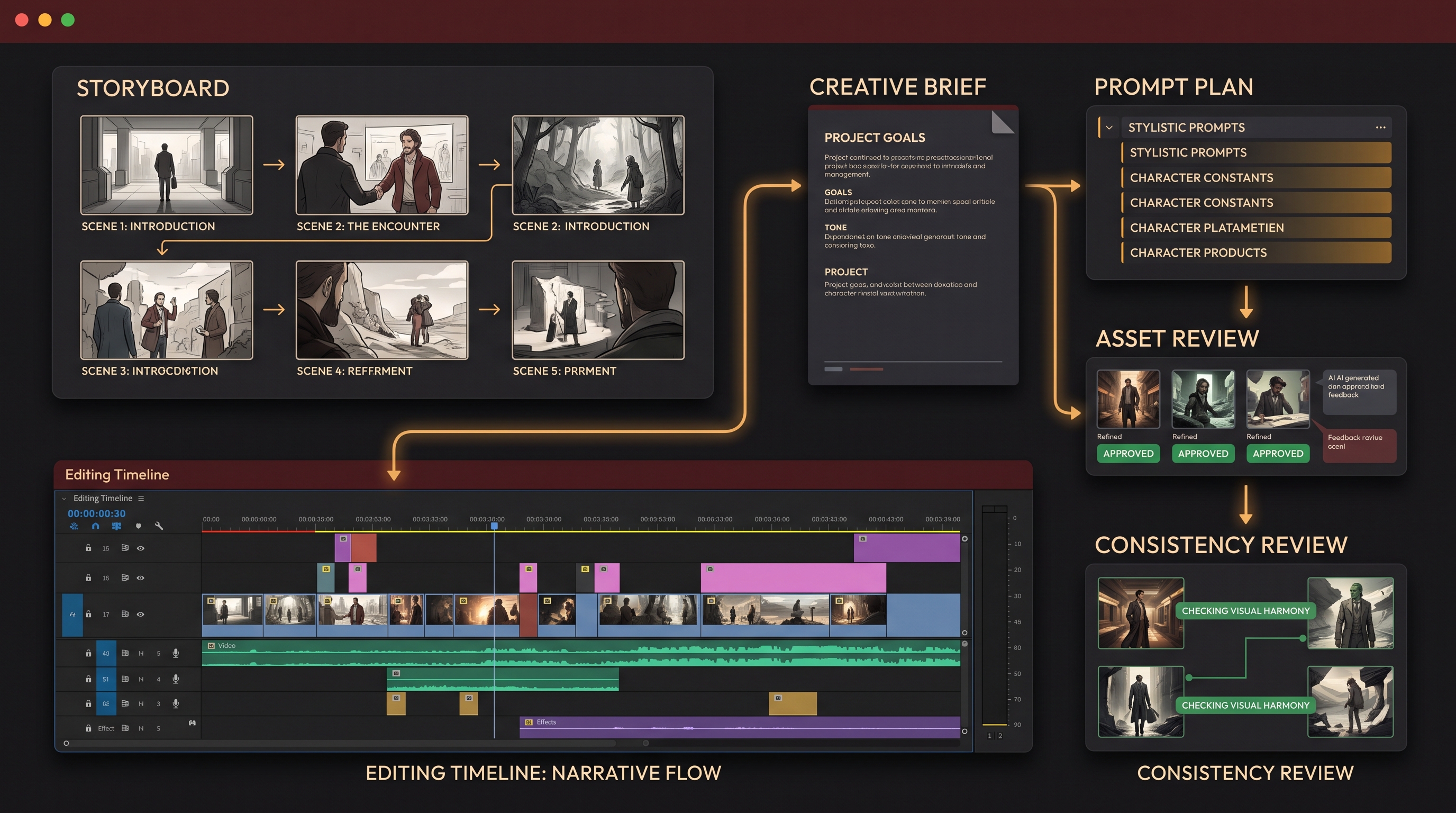Click the linked selection icon in timeline toolbar
Viewport: 1456px width, 813px height.
(x=116, y=526)
